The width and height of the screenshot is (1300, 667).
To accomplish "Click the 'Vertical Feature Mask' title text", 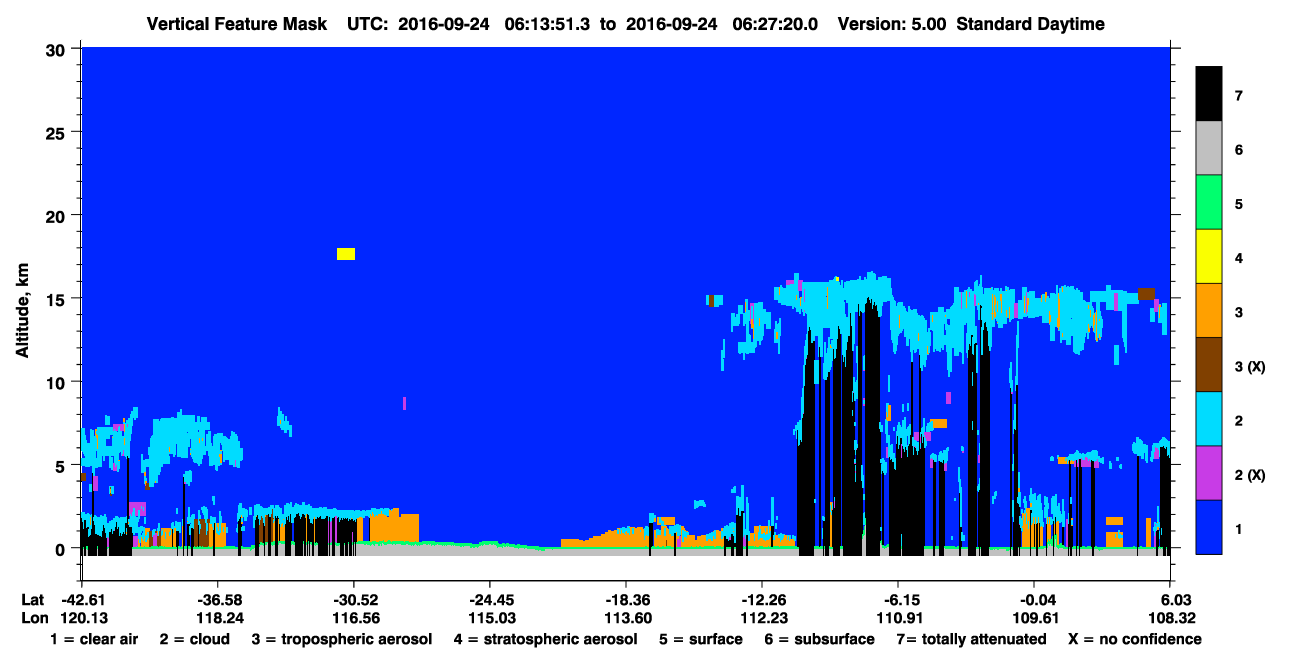I will point(236,24).
